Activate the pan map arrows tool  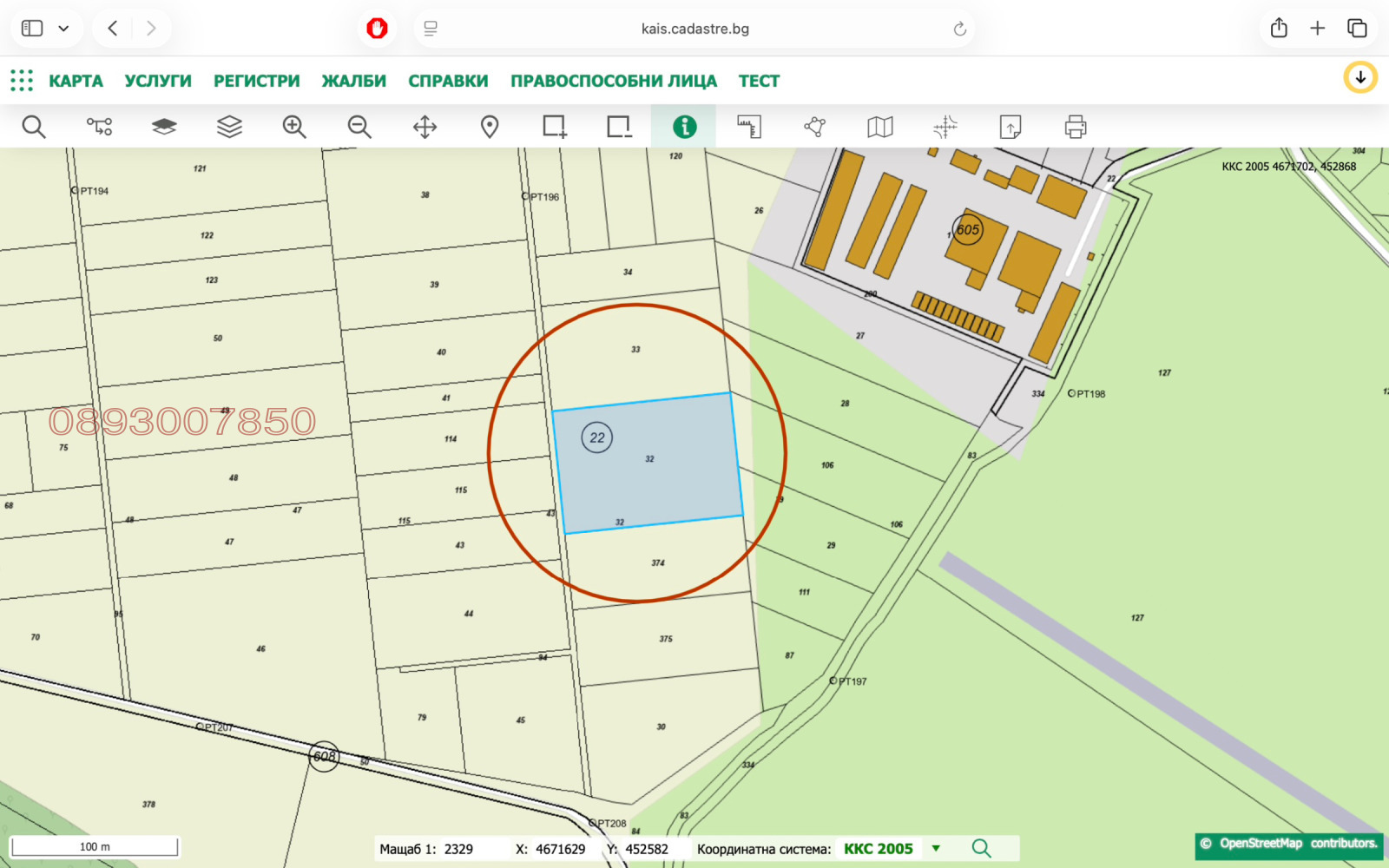click(425, 127)
